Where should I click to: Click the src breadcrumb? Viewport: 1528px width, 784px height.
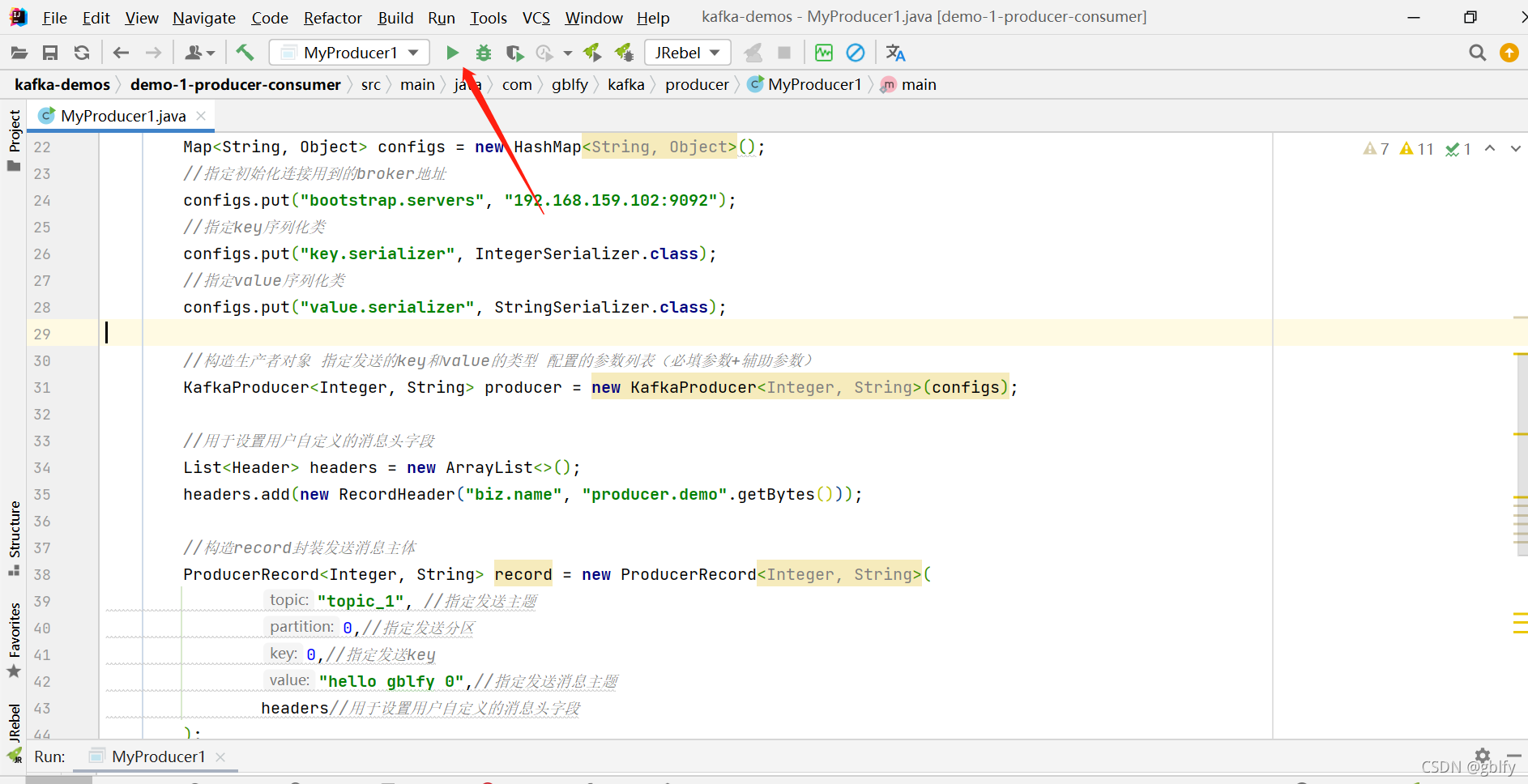click(x=371, y=84)
